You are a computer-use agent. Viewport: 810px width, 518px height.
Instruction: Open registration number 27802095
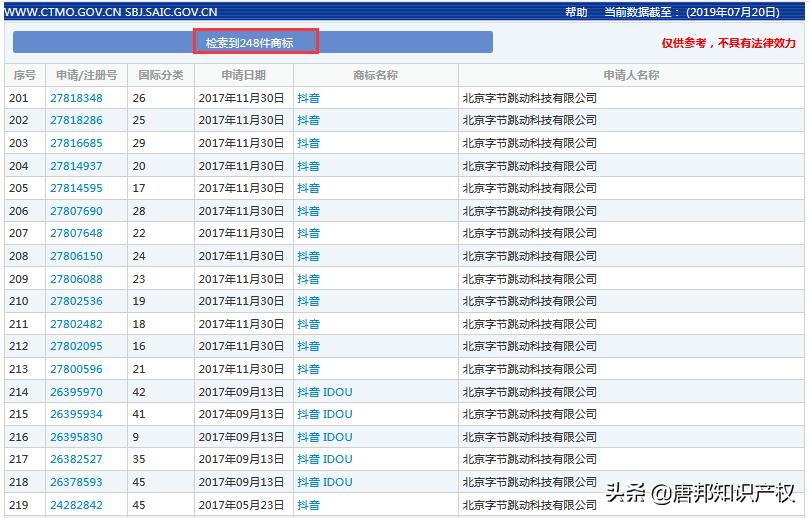point(76,347)
